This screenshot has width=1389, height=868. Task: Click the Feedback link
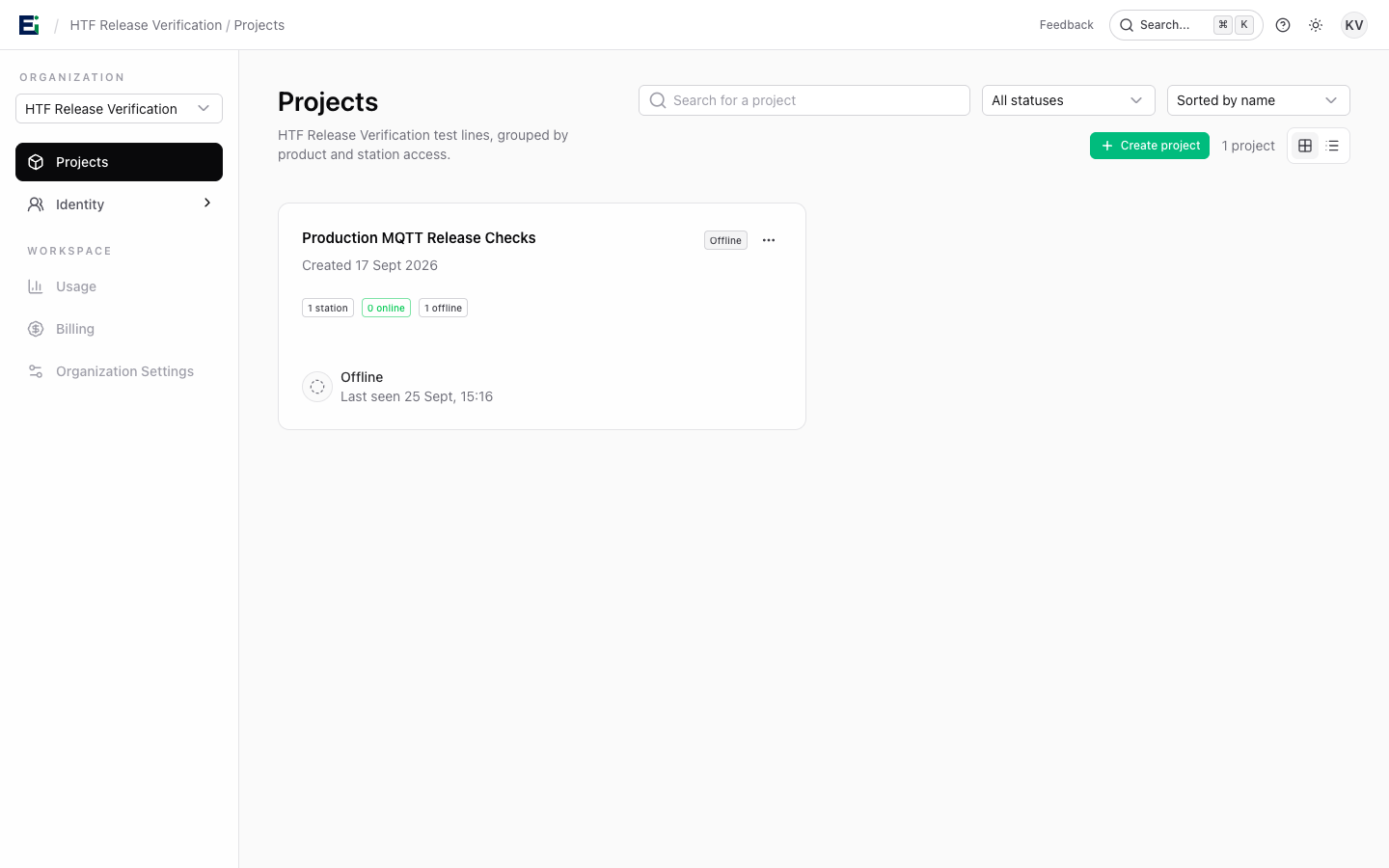coord(1066,25)
